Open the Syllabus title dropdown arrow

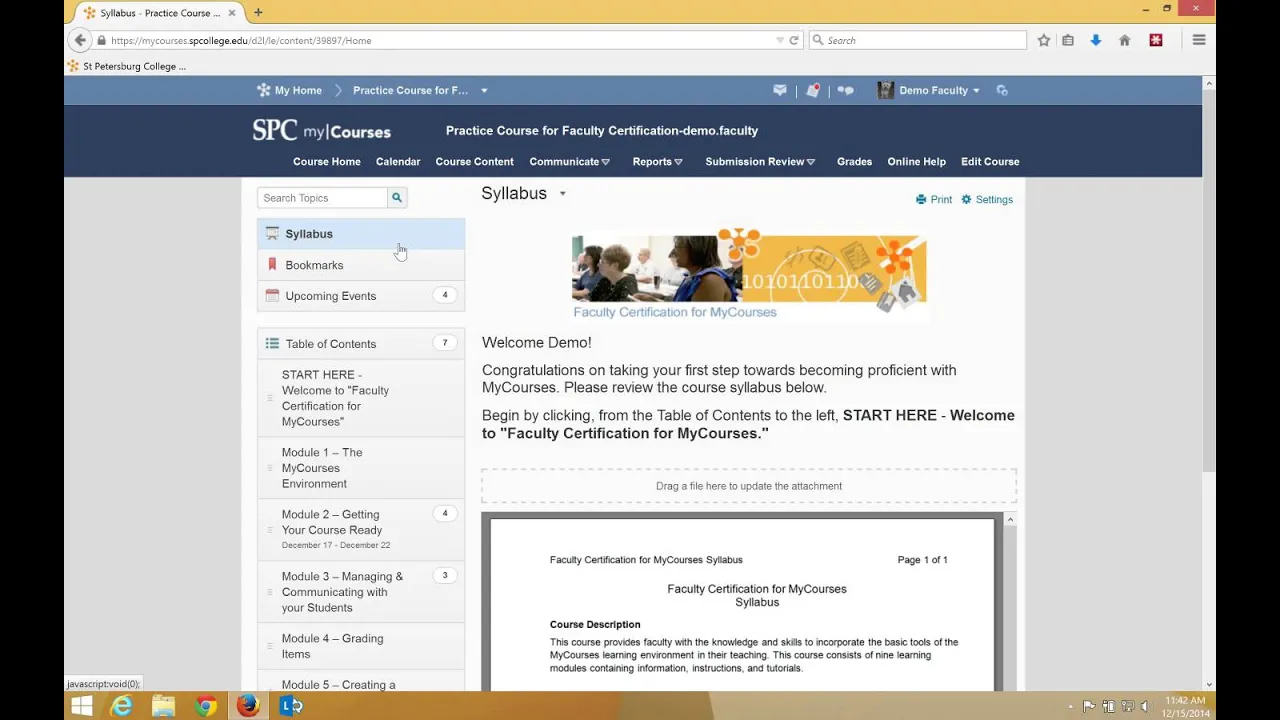point(562,193)
